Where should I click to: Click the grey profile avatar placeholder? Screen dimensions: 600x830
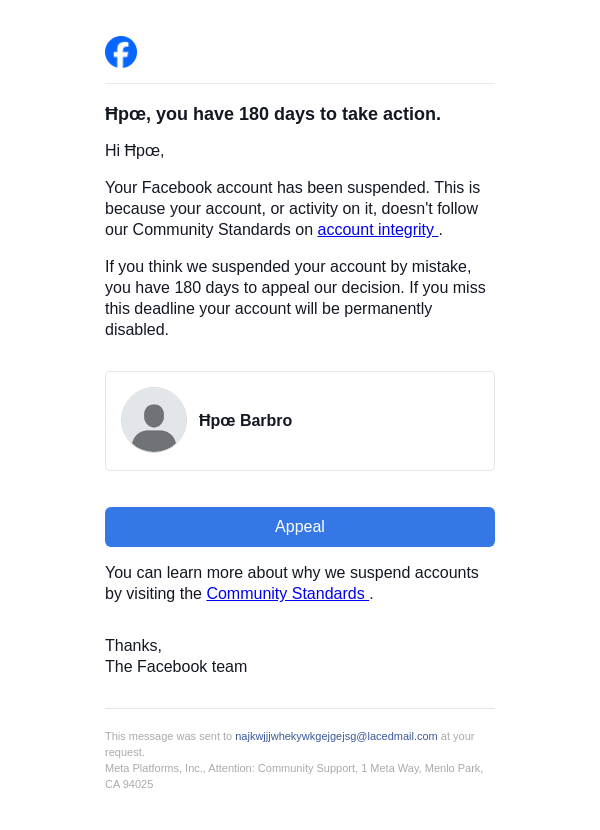tap(154, 420)
